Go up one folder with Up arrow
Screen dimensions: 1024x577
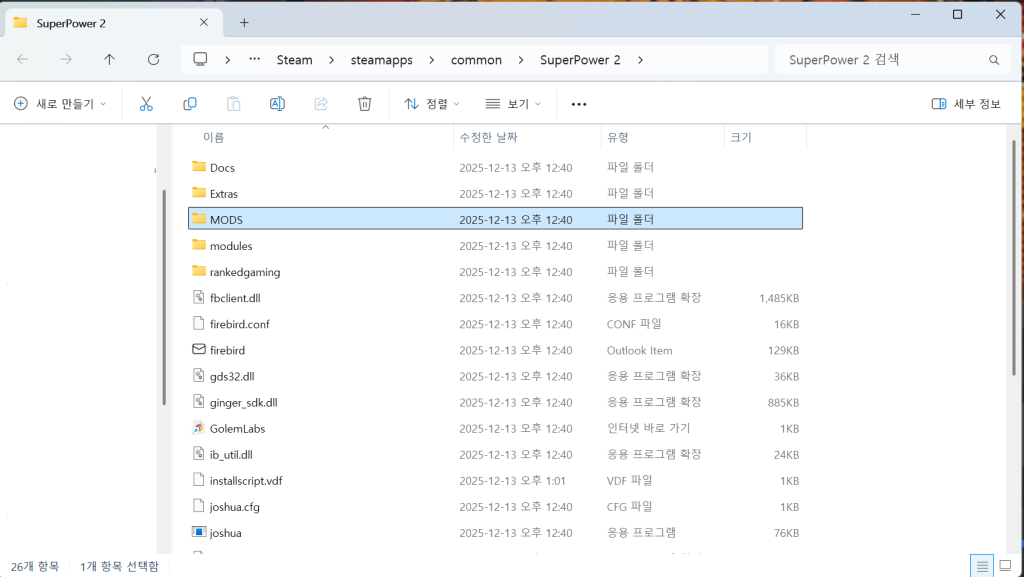(x=109, y=60)
